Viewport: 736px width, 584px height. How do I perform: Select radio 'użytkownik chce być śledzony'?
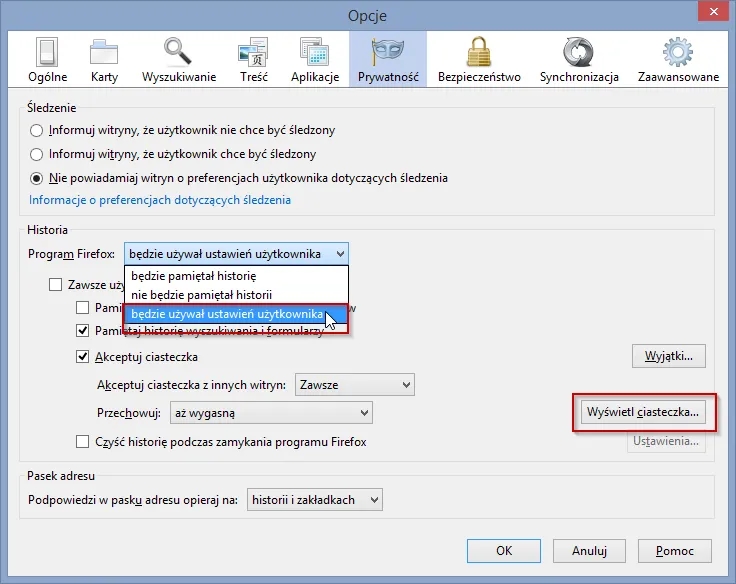pos(37,154)
